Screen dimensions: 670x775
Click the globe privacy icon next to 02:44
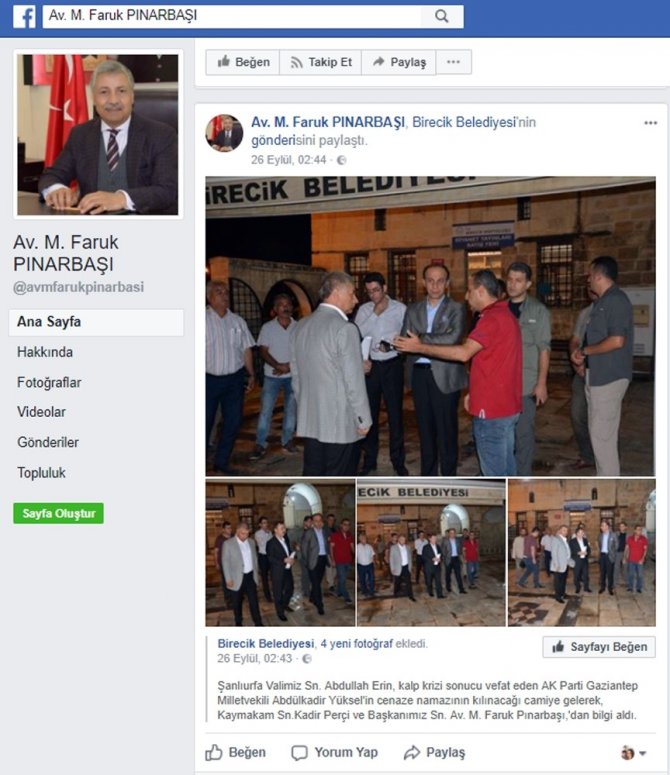pos(341,160)
